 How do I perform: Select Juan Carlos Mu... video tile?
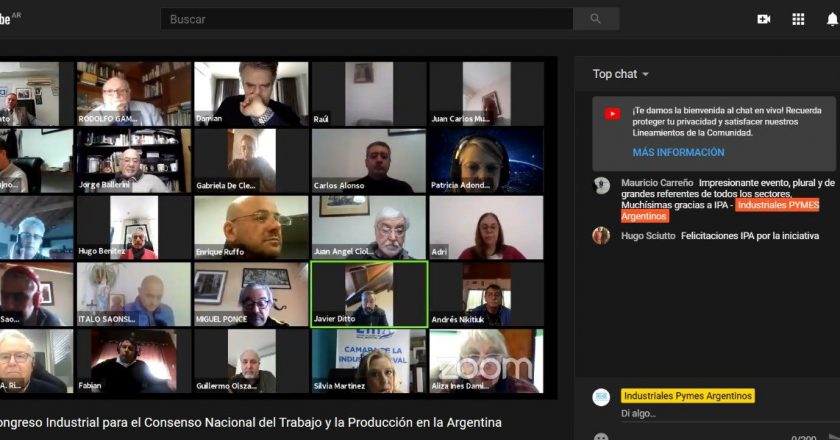click(486, 94)
